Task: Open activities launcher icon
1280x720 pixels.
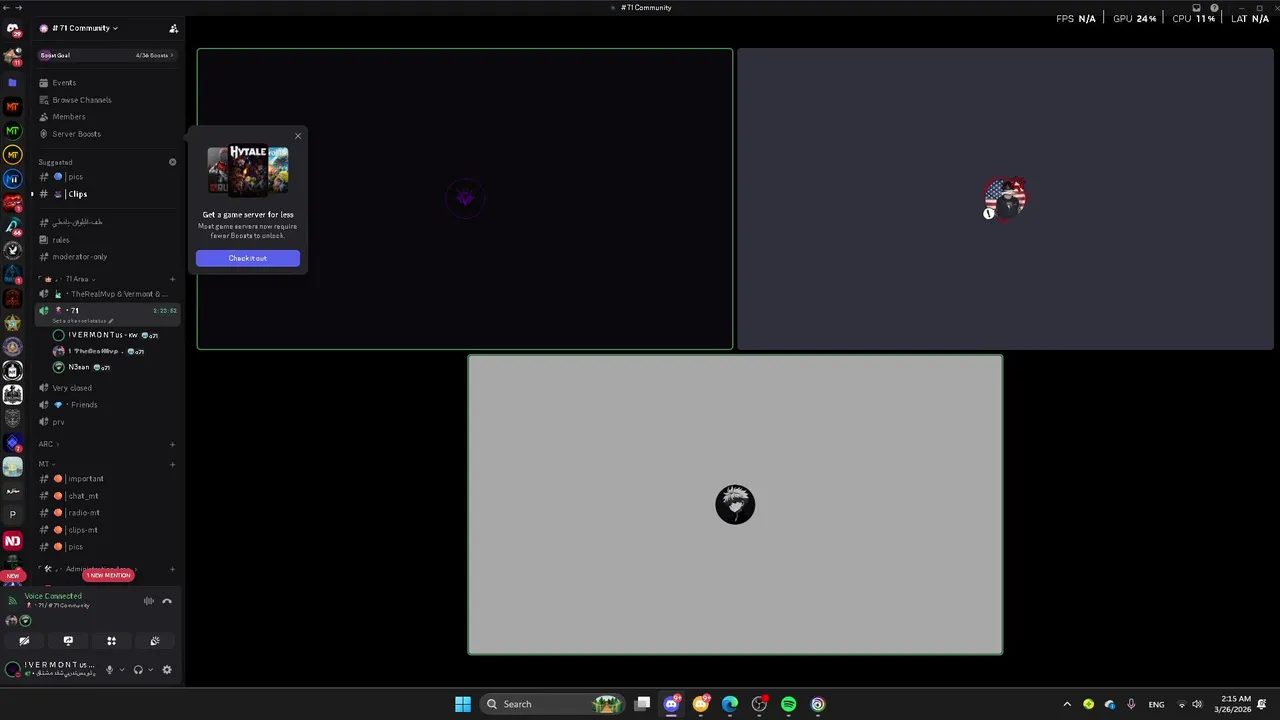Action: point(111,641)
